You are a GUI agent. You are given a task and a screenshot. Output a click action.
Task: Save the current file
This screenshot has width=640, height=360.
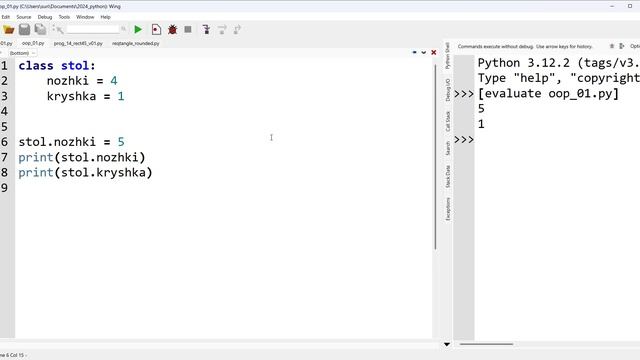pyautogui.click(x=24, y=29)
